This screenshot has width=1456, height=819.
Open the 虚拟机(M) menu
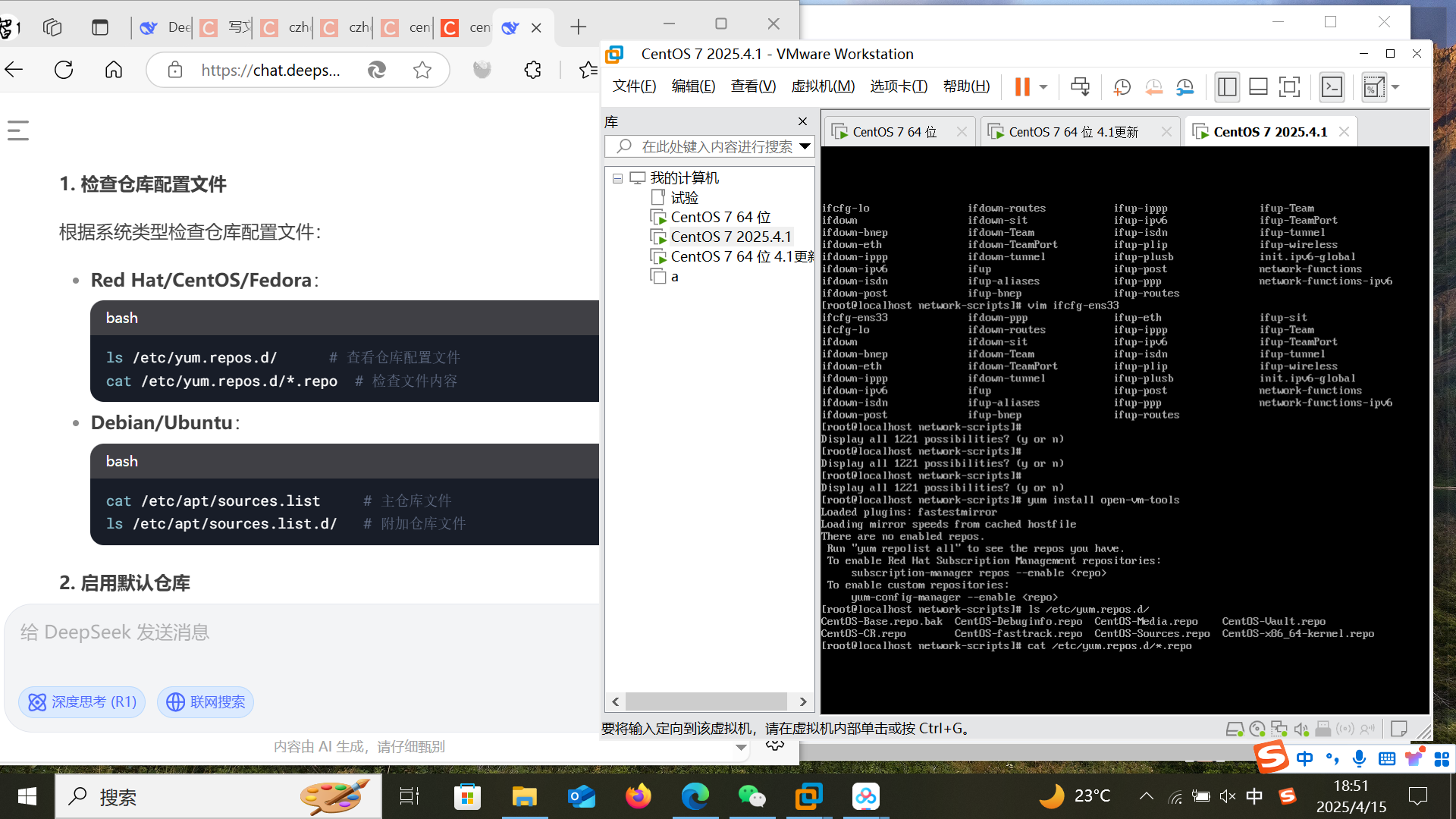[822, 86]
